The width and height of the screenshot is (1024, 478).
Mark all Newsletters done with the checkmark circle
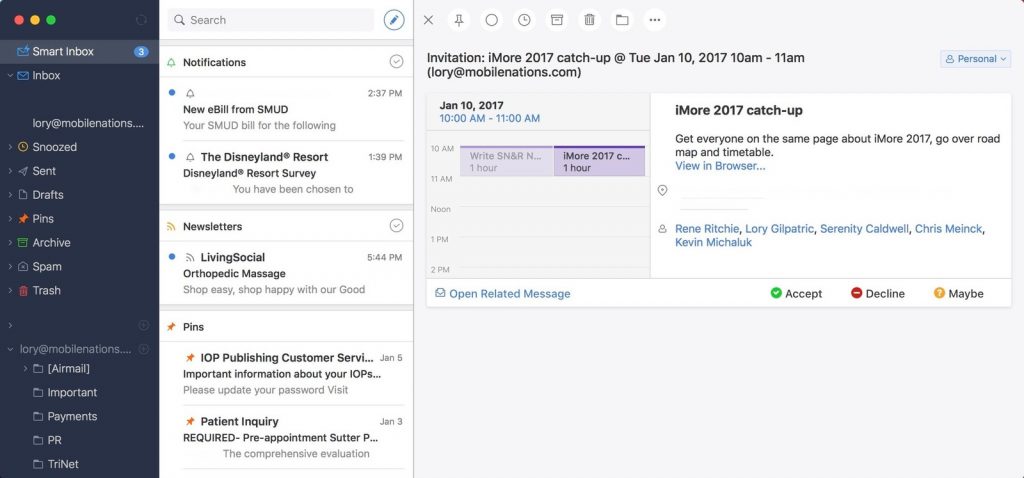[x=396, y=225]
